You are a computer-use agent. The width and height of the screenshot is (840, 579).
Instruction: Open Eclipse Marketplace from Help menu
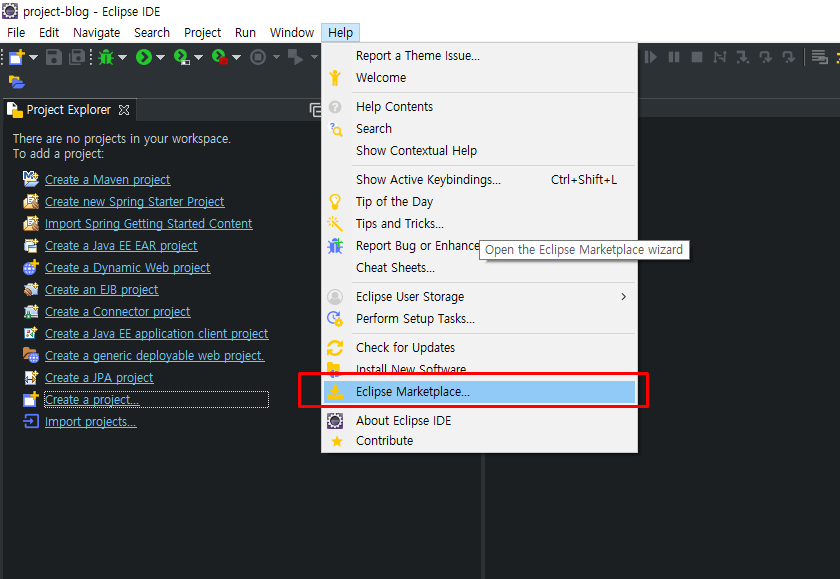(x=479, y=392)
